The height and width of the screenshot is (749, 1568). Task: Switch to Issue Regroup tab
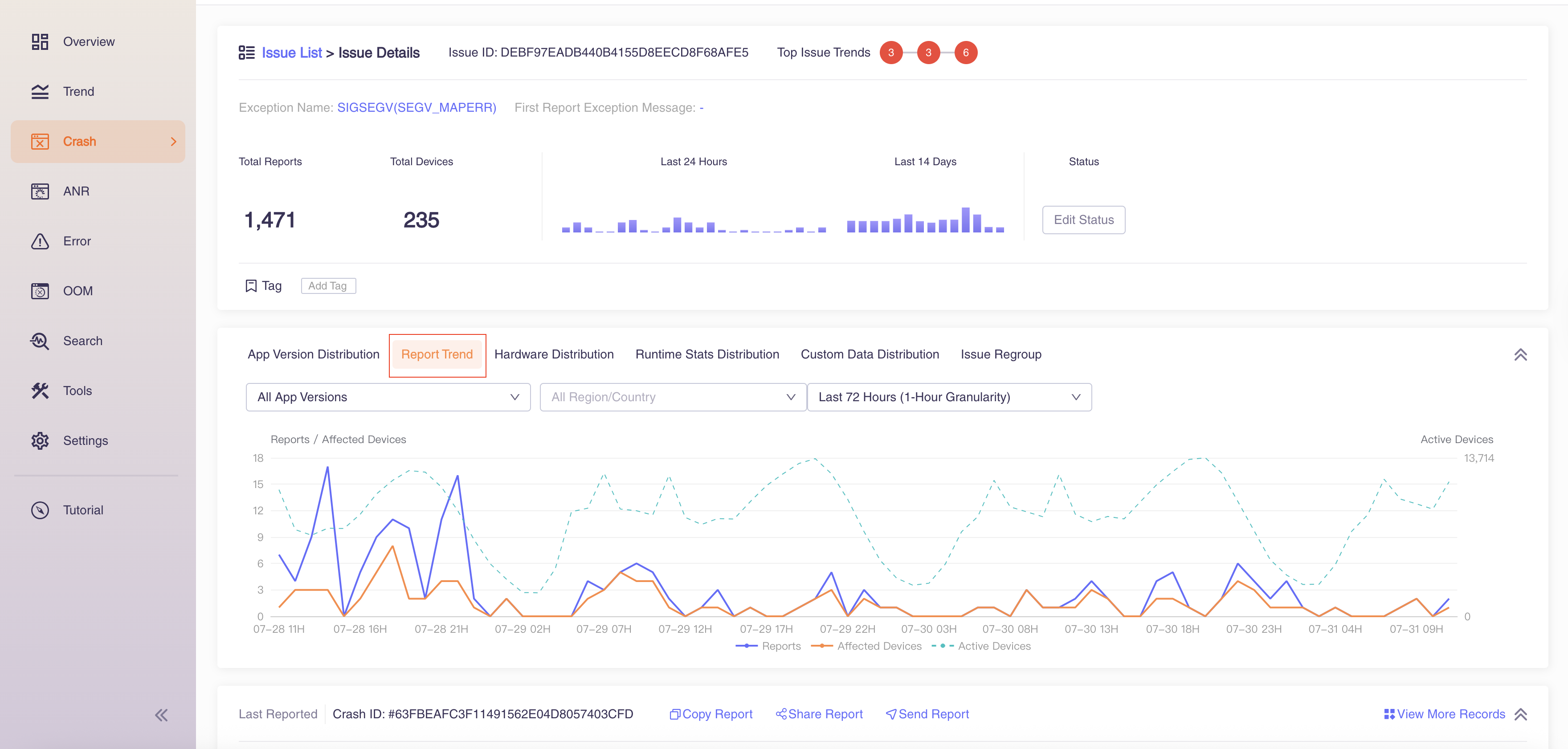point(1000,354)
